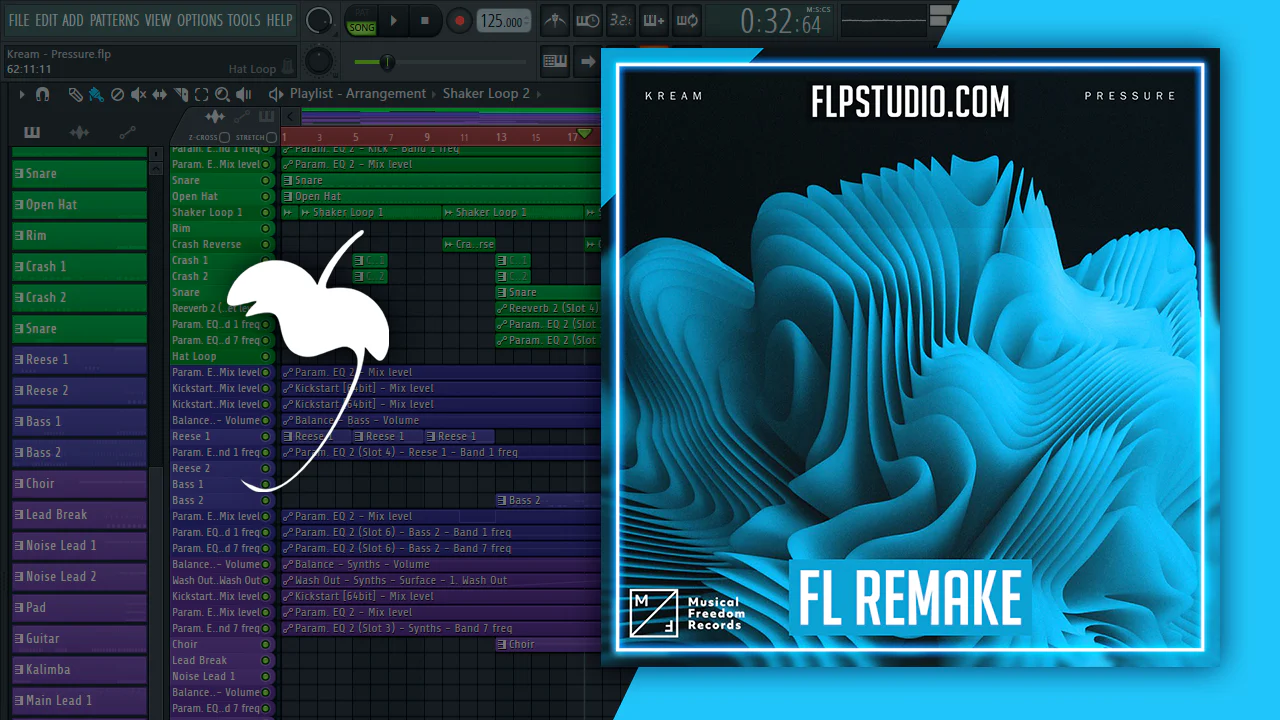This screenshot has height=720, width=1280.
Task: Show piano patterns in picker panel
Action: pyautogui.click(x=32, y=132)
